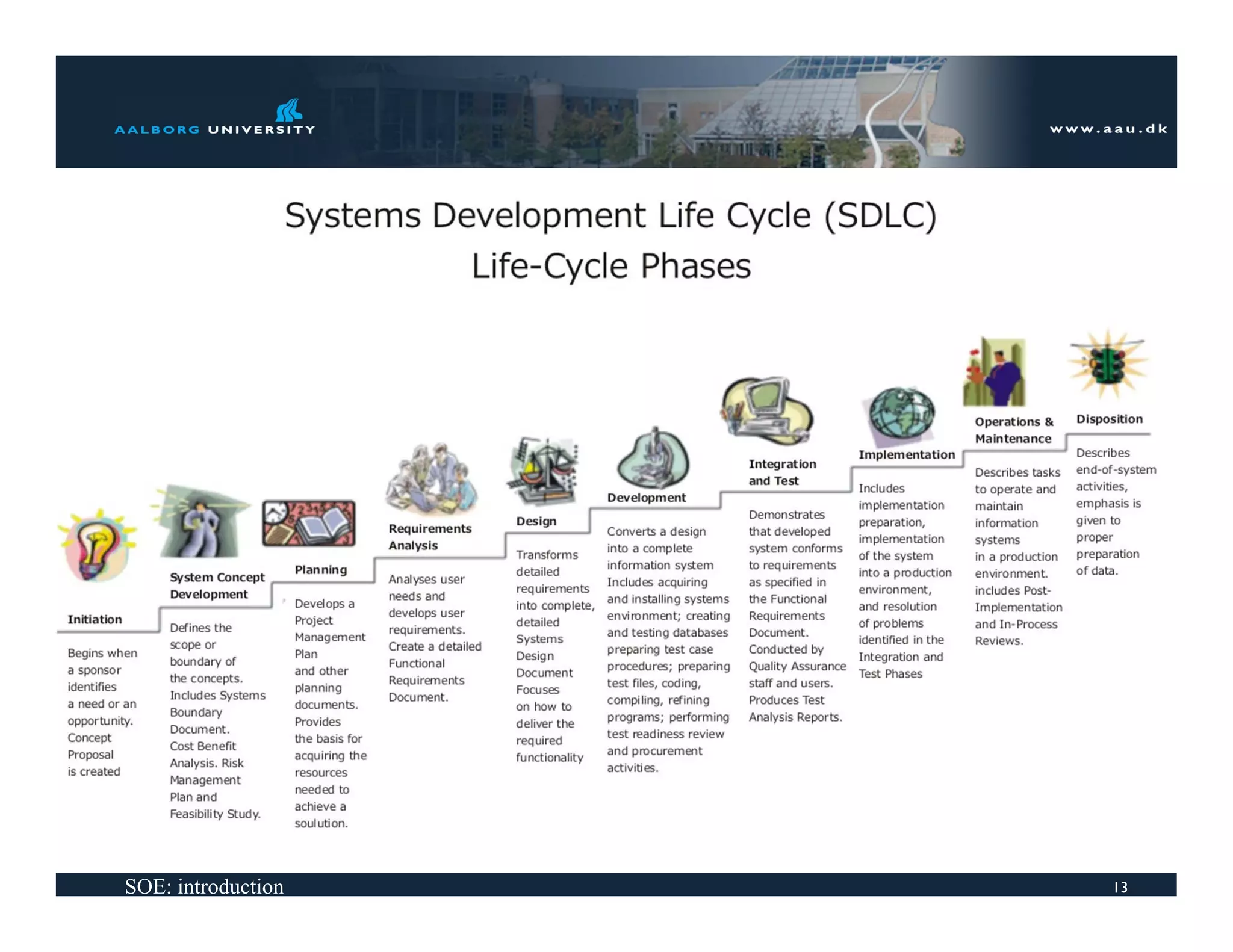Screen dimensions: 1233x952
Task: Click the traffic light Disposition icon
Action: pyautogui.click(x=1108, y=363)
